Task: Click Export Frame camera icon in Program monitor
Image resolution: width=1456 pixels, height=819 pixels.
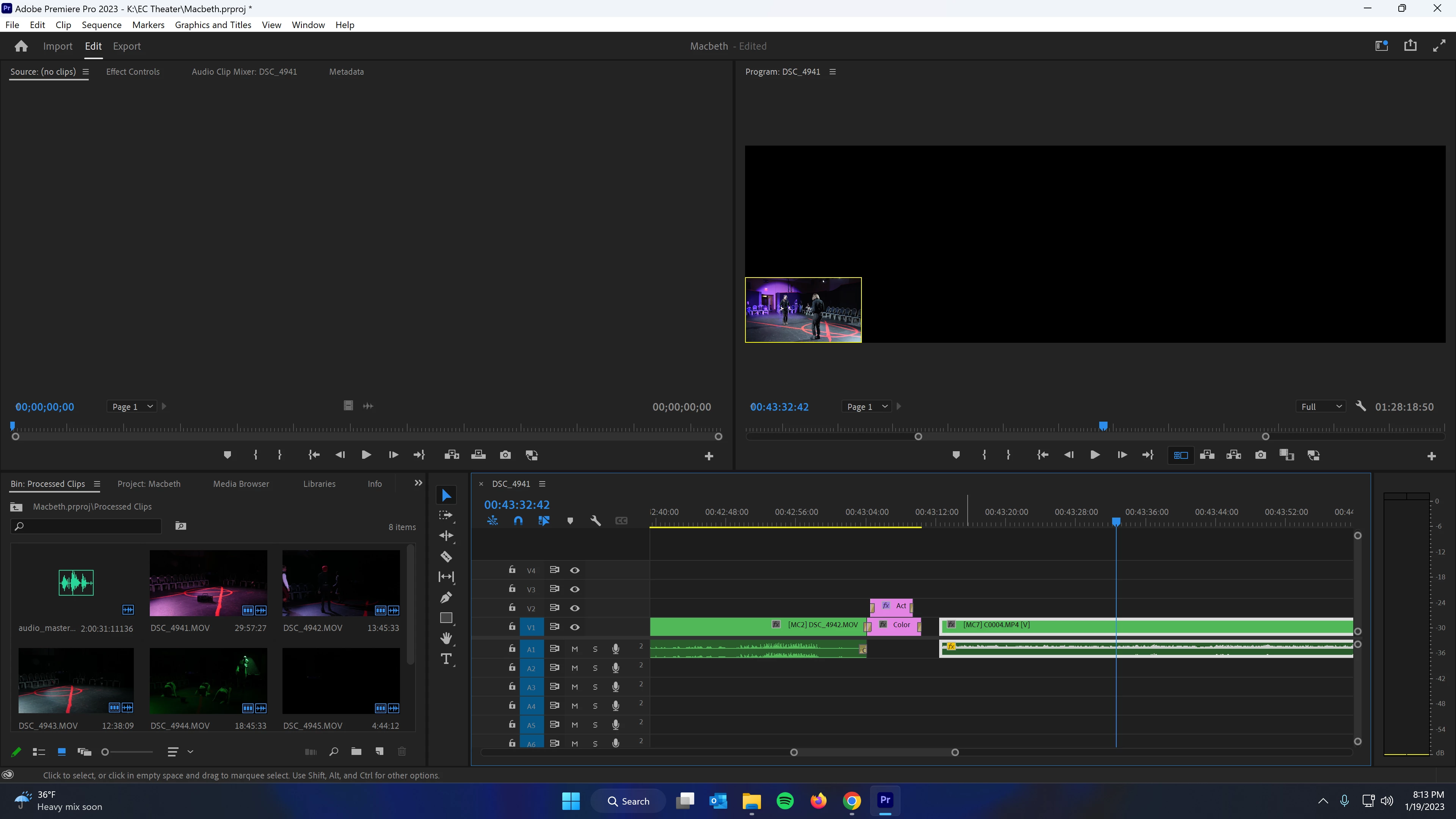Action: pyautogui.click(x=1260, y=455)
